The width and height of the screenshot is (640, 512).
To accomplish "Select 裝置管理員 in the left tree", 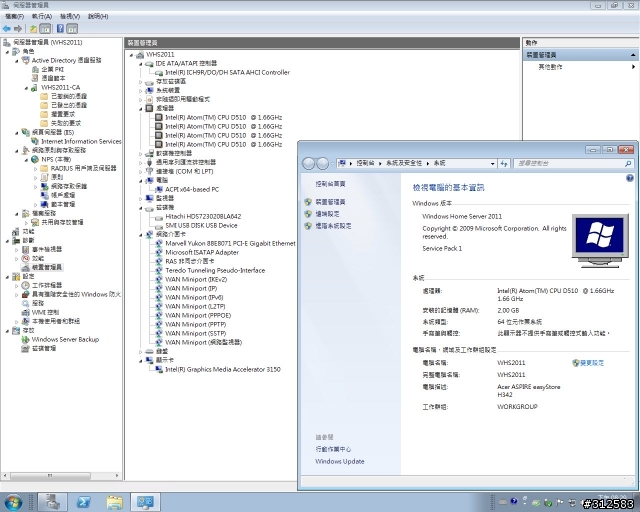I will (47, 267).
